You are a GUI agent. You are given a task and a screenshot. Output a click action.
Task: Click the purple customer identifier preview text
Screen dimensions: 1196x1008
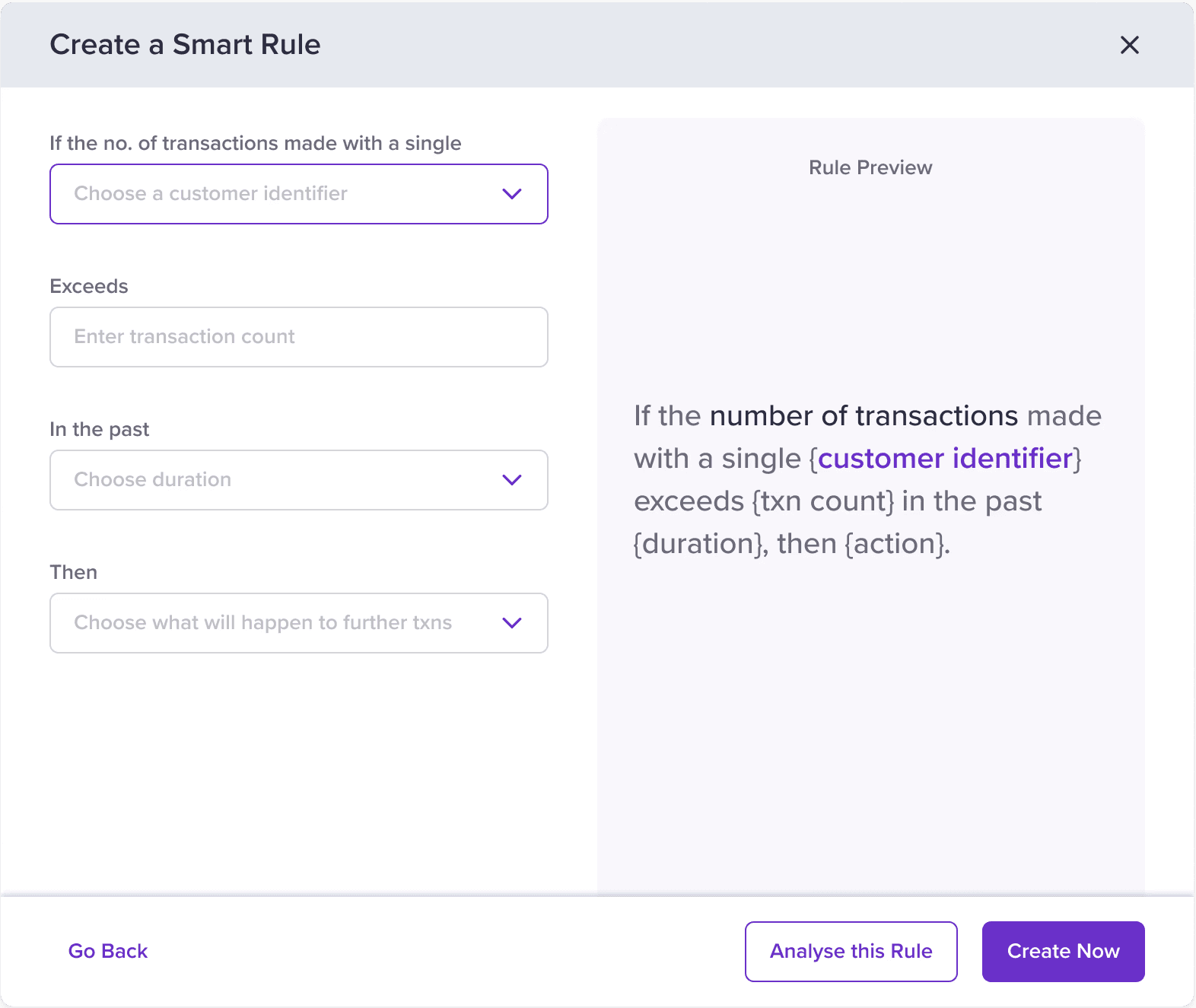[x=945, y=459]
